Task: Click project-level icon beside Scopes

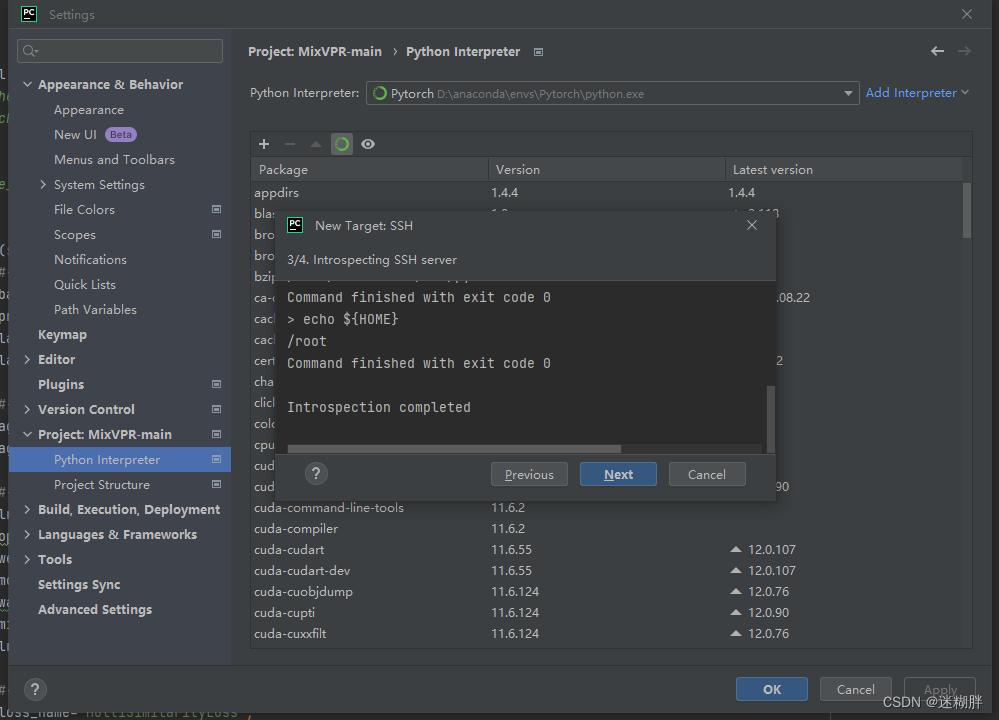Action: [217, 234]
